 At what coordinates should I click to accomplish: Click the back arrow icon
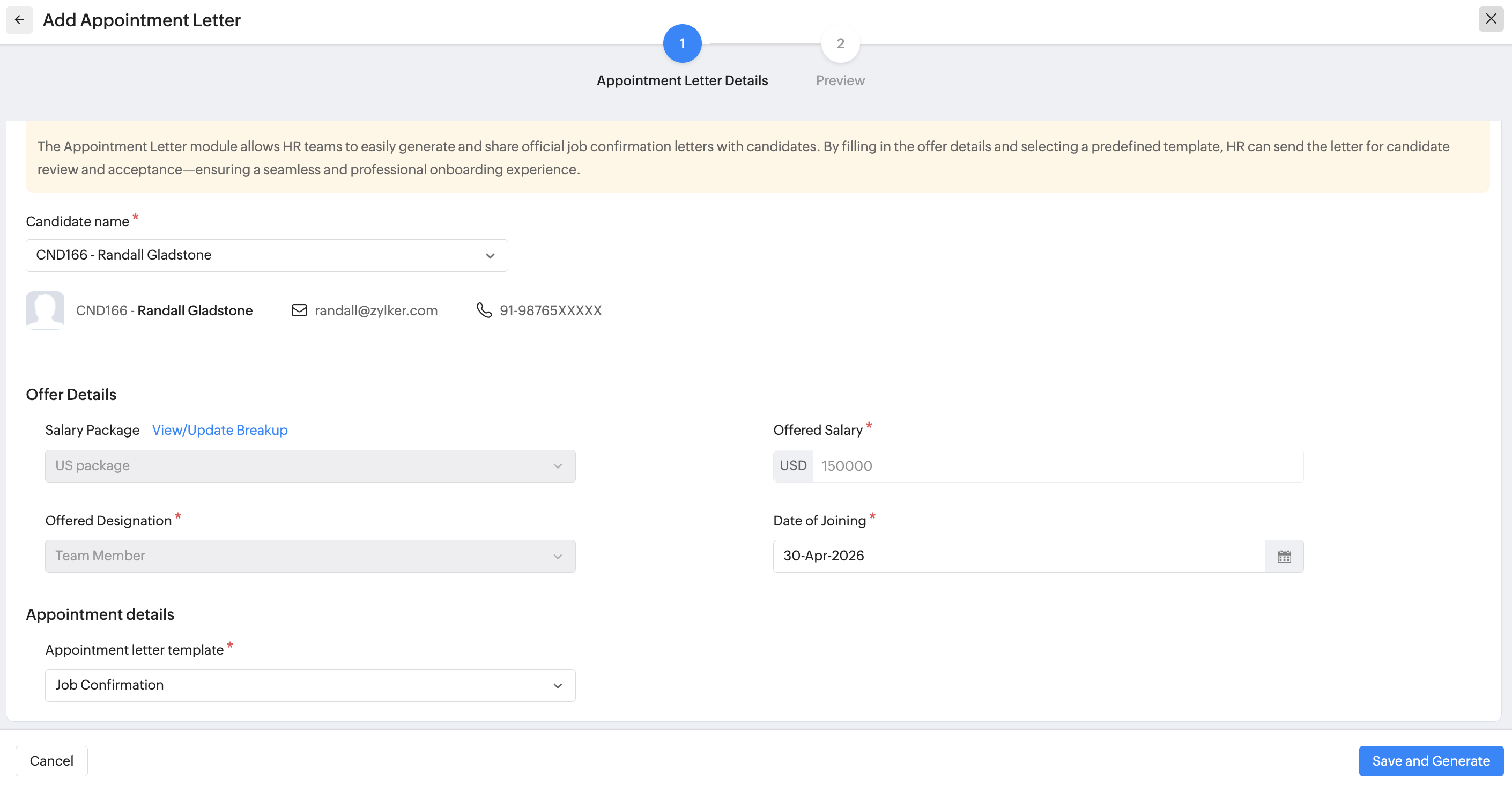[19, 20]
